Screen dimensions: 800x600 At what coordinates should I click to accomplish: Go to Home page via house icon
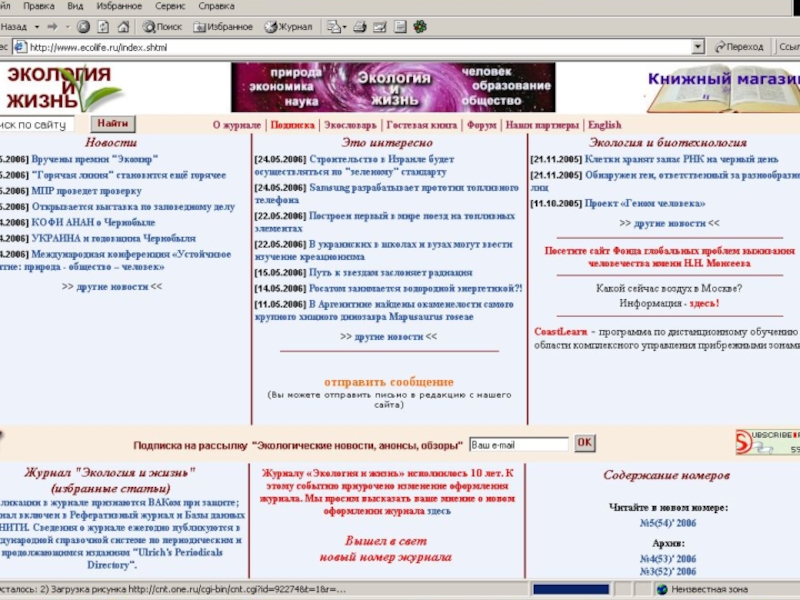pos(123,27)
